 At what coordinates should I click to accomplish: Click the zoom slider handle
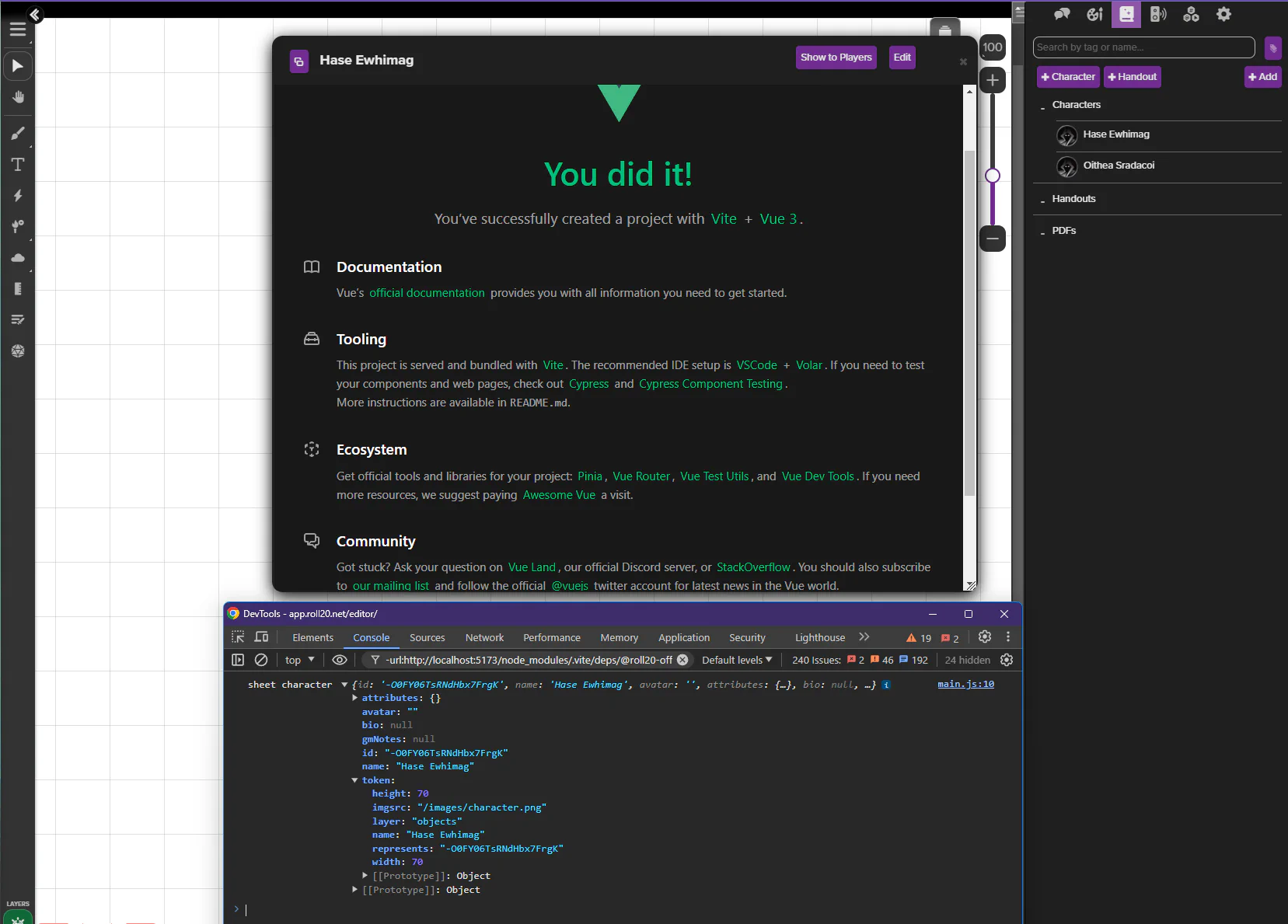[993, 176]
